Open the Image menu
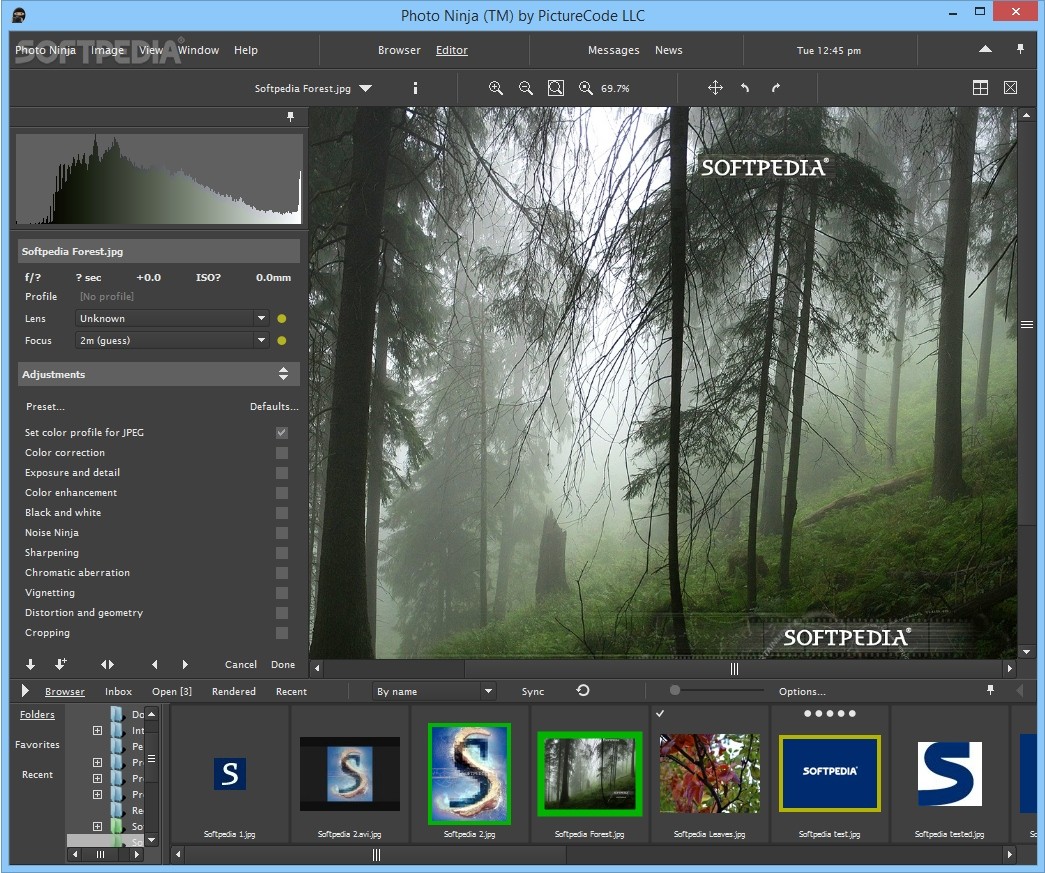The width and height of the screenshot is (1045, 873). coord(107,50)
